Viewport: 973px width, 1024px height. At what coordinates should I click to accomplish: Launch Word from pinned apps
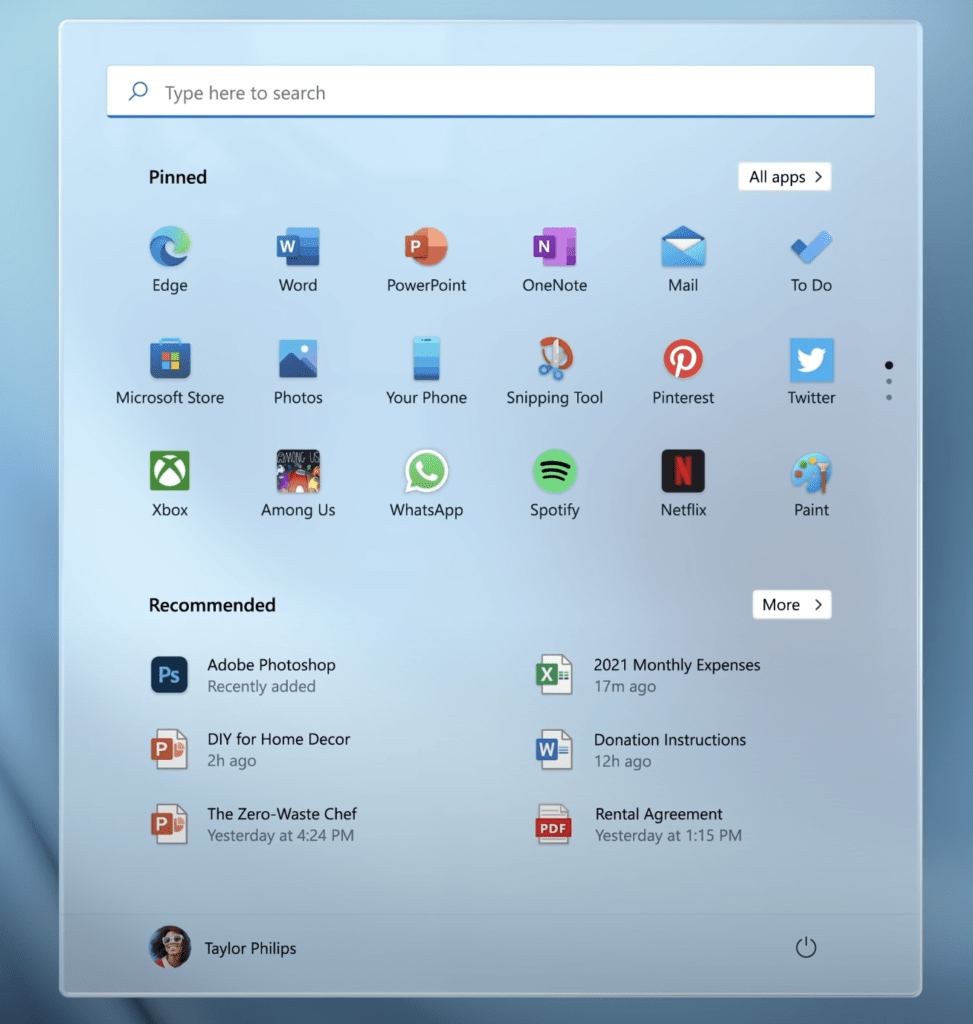point(298,247)
